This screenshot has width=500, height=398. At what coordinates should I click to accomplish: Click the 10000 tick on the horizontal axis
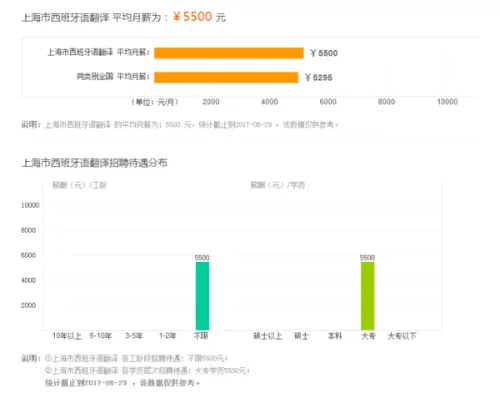tap(447, 102)
